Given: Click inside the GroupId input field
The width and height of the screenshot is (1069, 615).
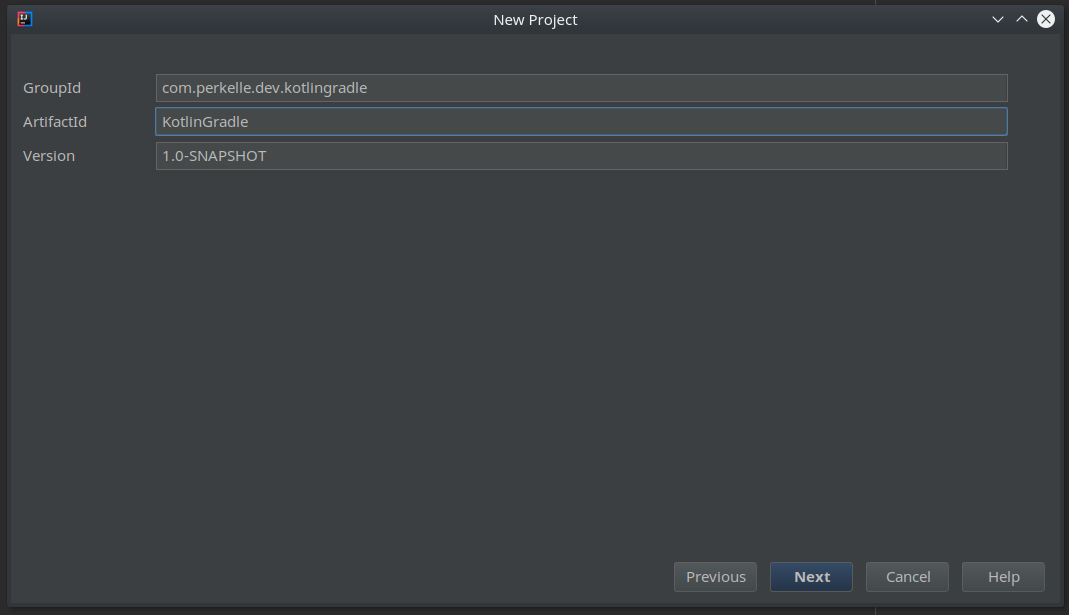Looking at the screenshot, I should tap(580, 88).
